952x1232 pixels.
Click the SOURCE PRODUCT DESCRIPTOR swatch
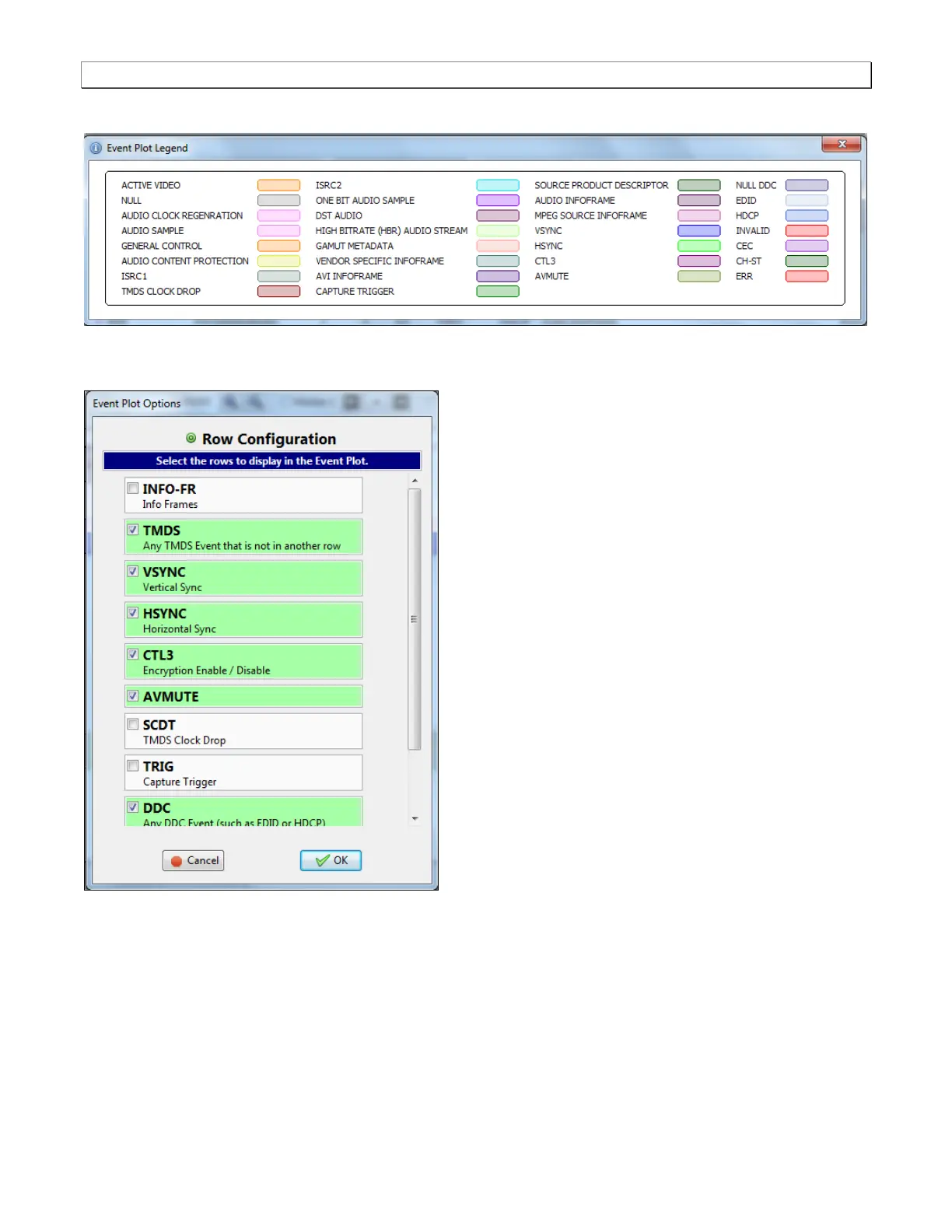pyautogui.click(x=699, y=185)
